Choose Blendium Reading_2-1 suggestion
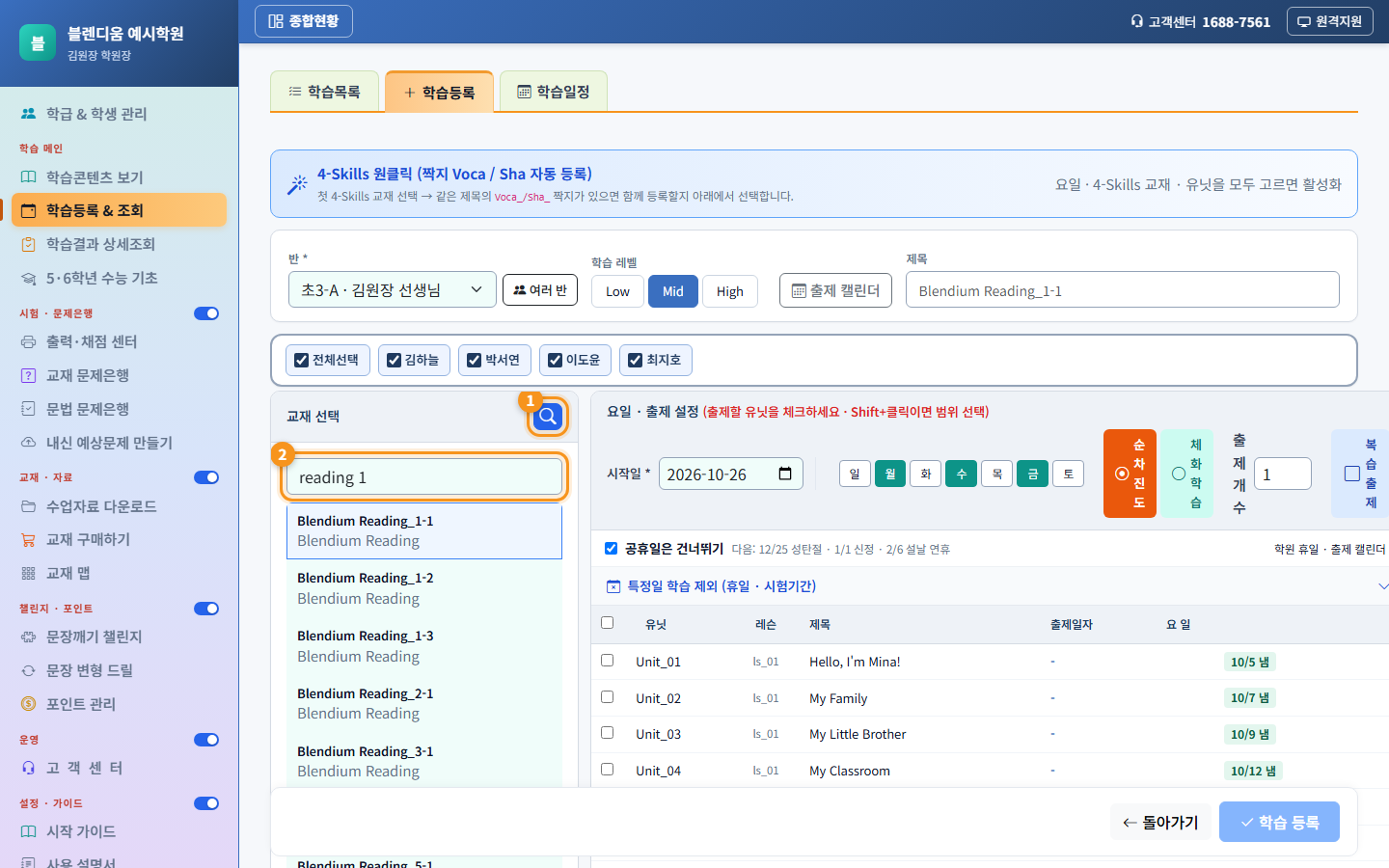 click(x=424, y=704)
